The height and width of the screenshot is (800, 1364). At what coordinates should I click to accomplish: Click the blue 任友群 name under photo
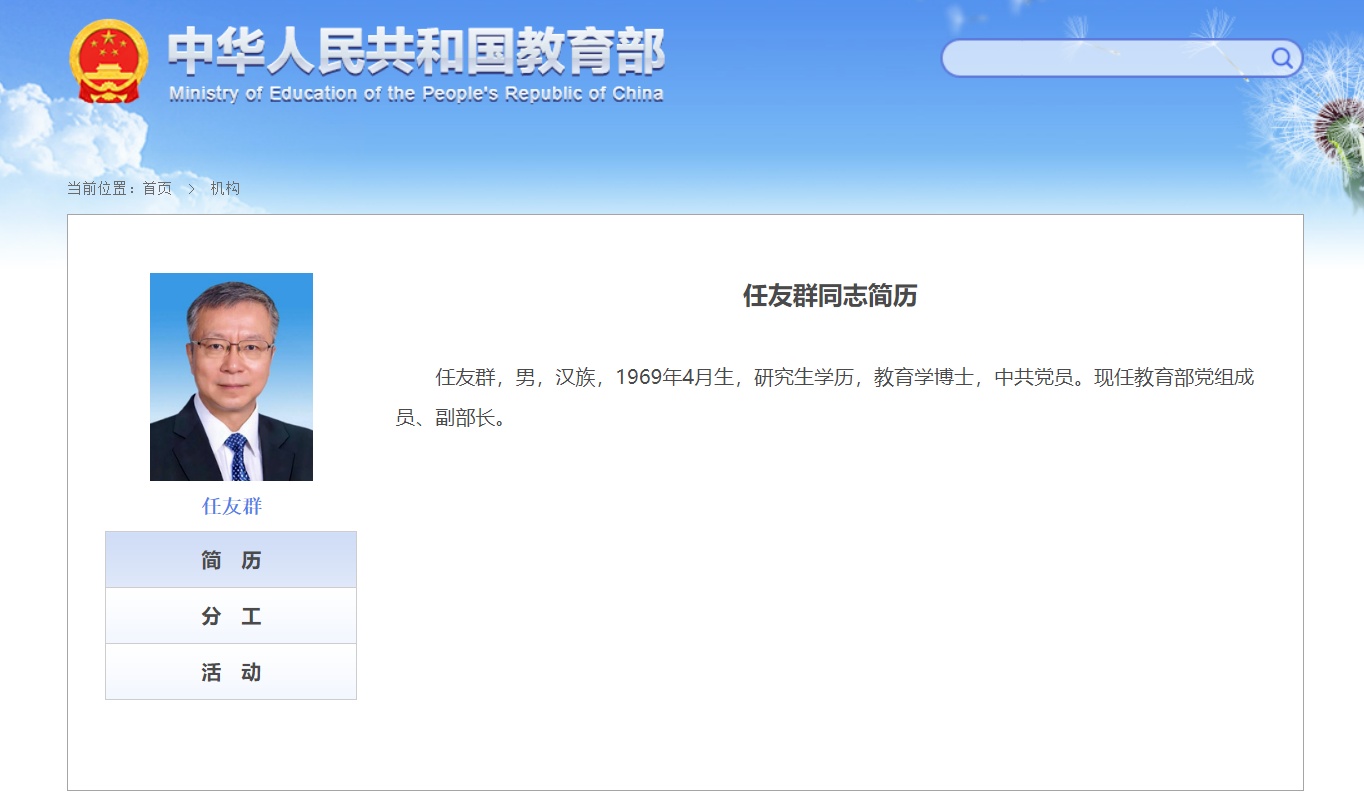pos(231,506)
